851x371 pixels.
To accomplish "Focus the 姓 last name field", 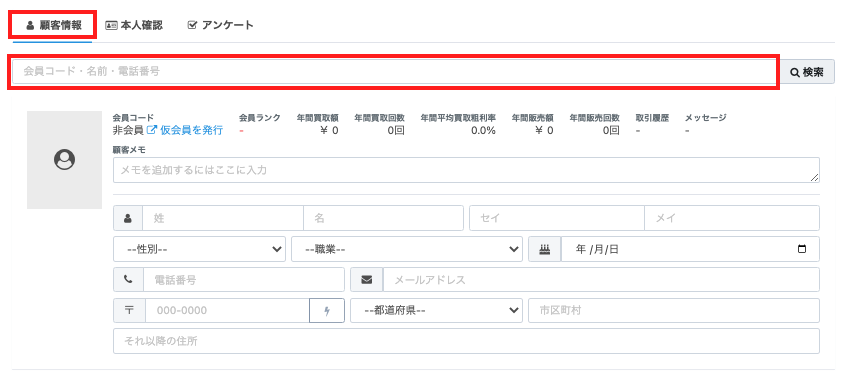I will click(x=223, y=218).
